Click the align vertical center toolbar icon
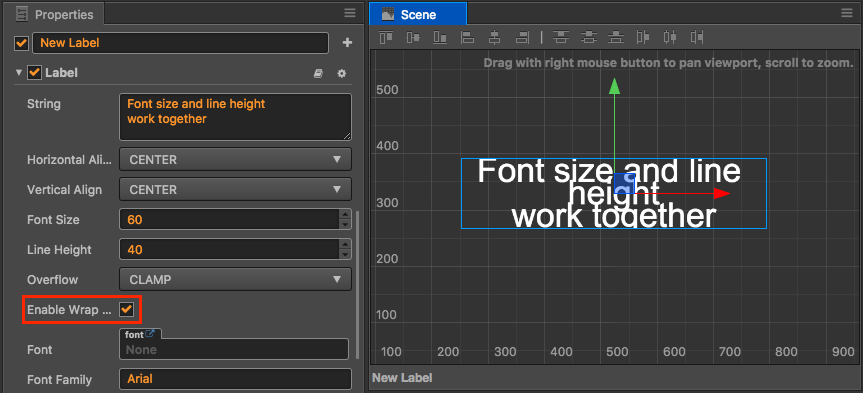This screenshot has width=863, height=393. coord(413,37)
